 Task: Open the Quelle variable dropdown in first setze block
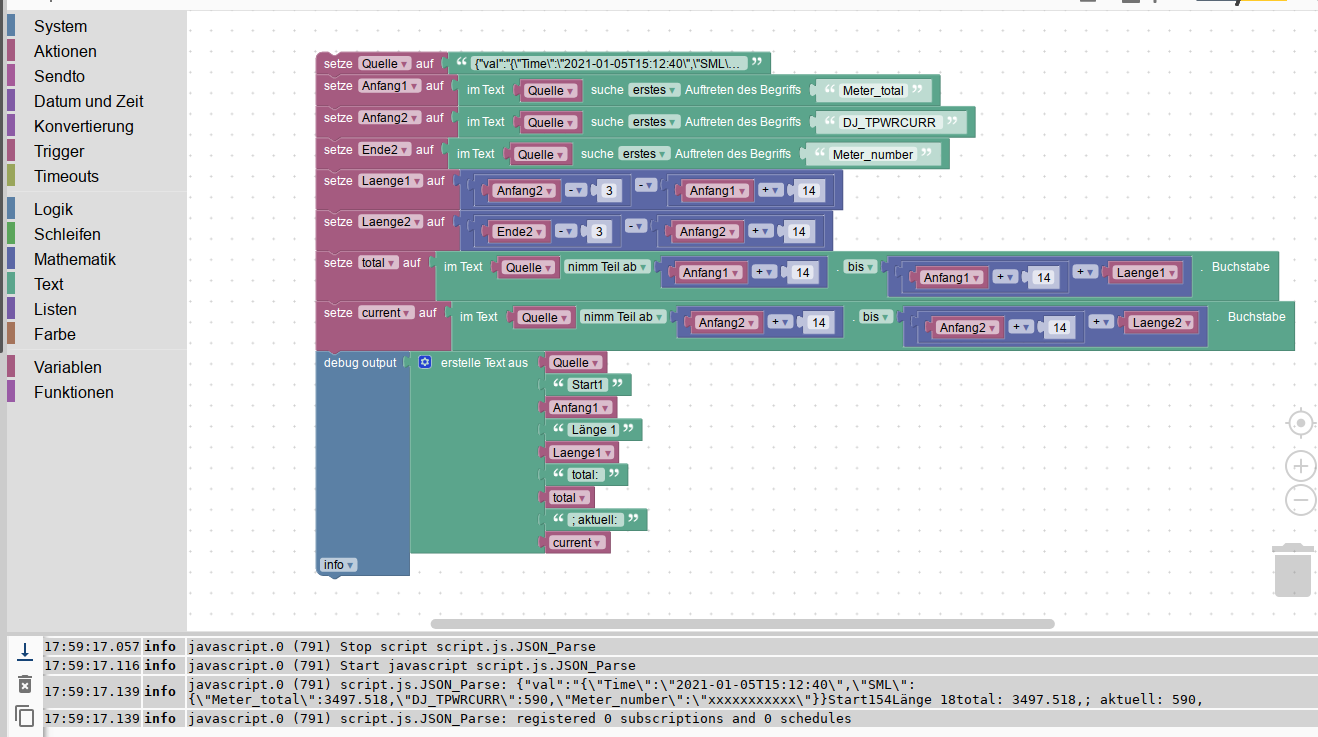tap(385, 63)
